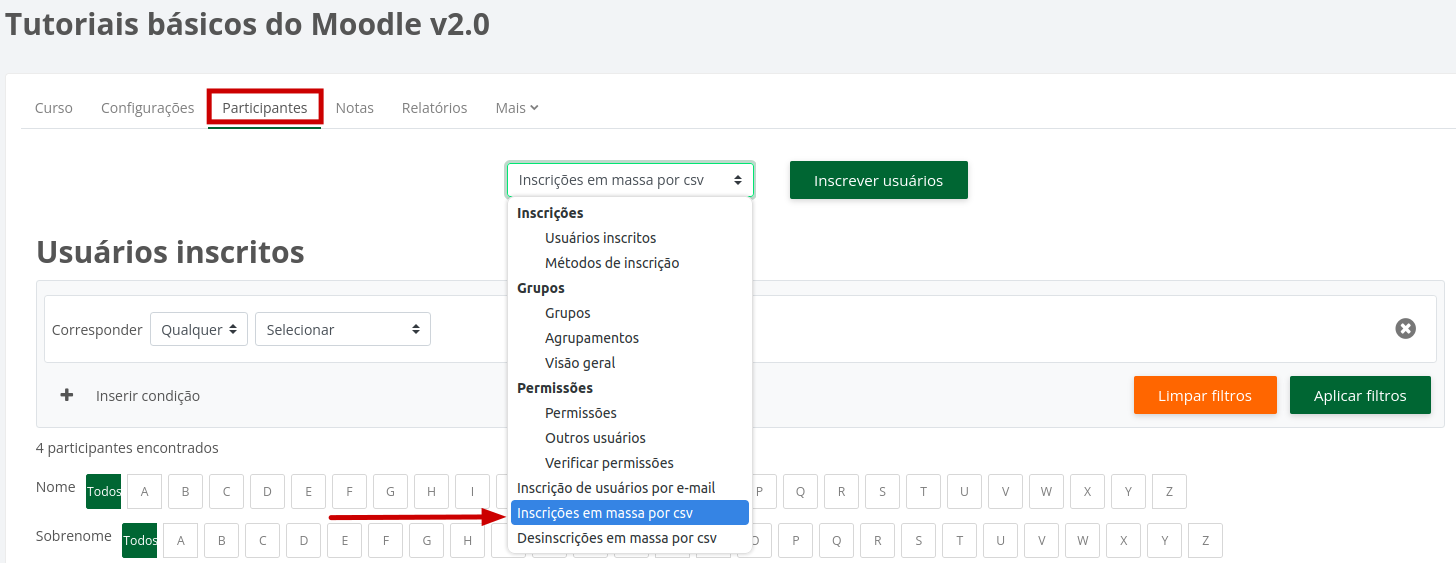Select Todos in the Sobrenome row

click(139, 540)
